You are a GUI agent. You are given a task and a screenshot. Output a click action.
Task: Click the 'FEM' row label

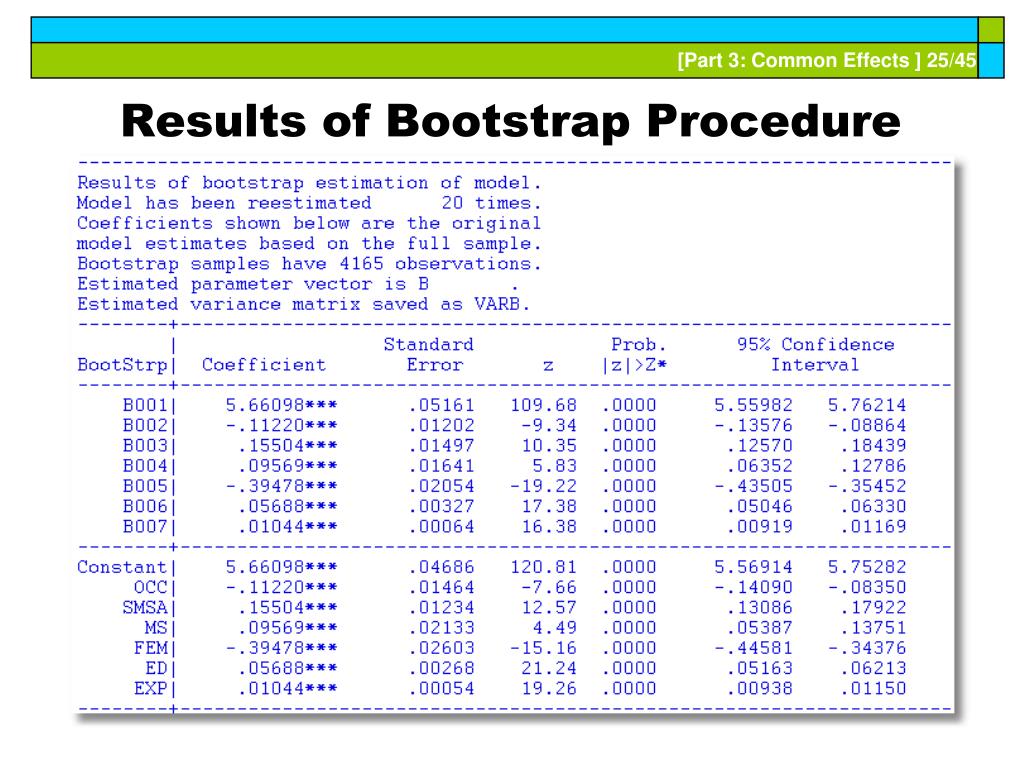tap(151, 648)
